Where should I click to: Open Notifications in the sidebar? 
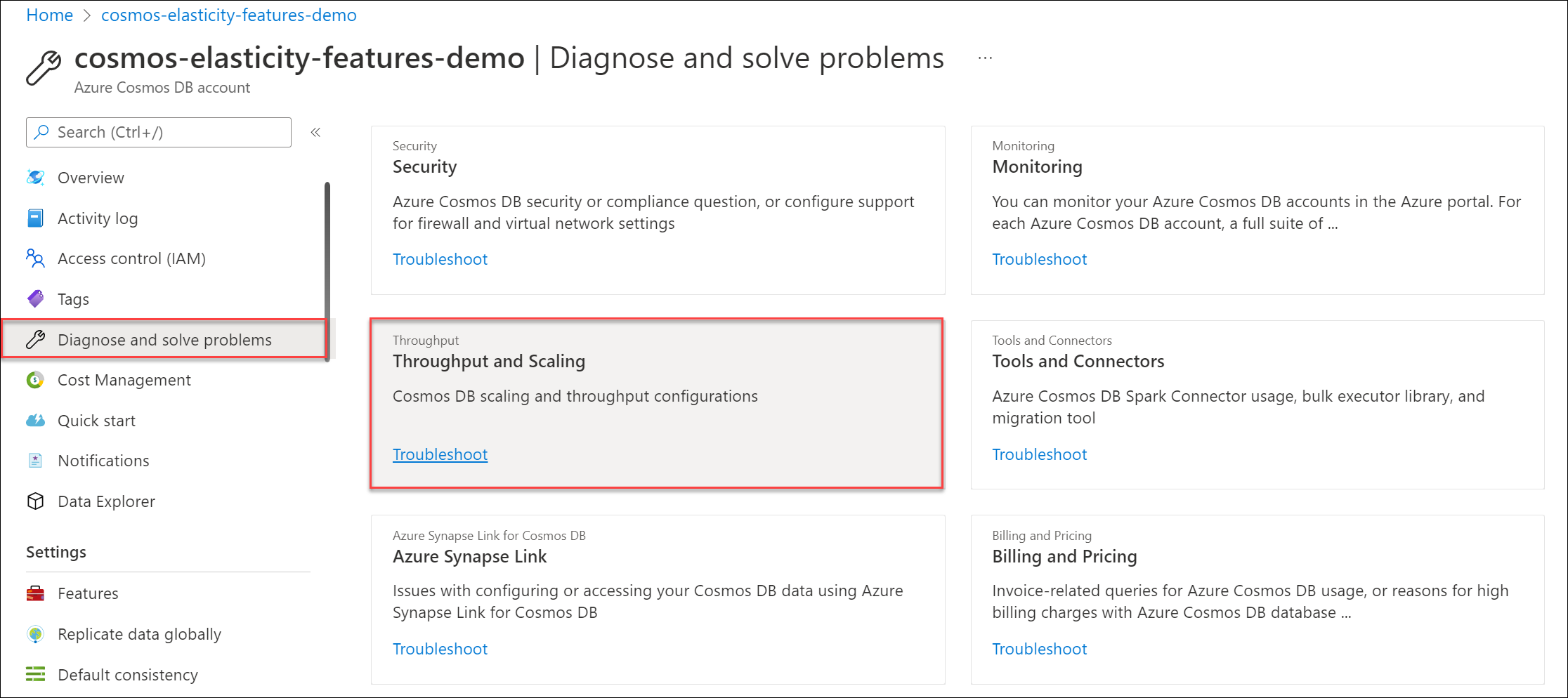click(x=103, y=461)
